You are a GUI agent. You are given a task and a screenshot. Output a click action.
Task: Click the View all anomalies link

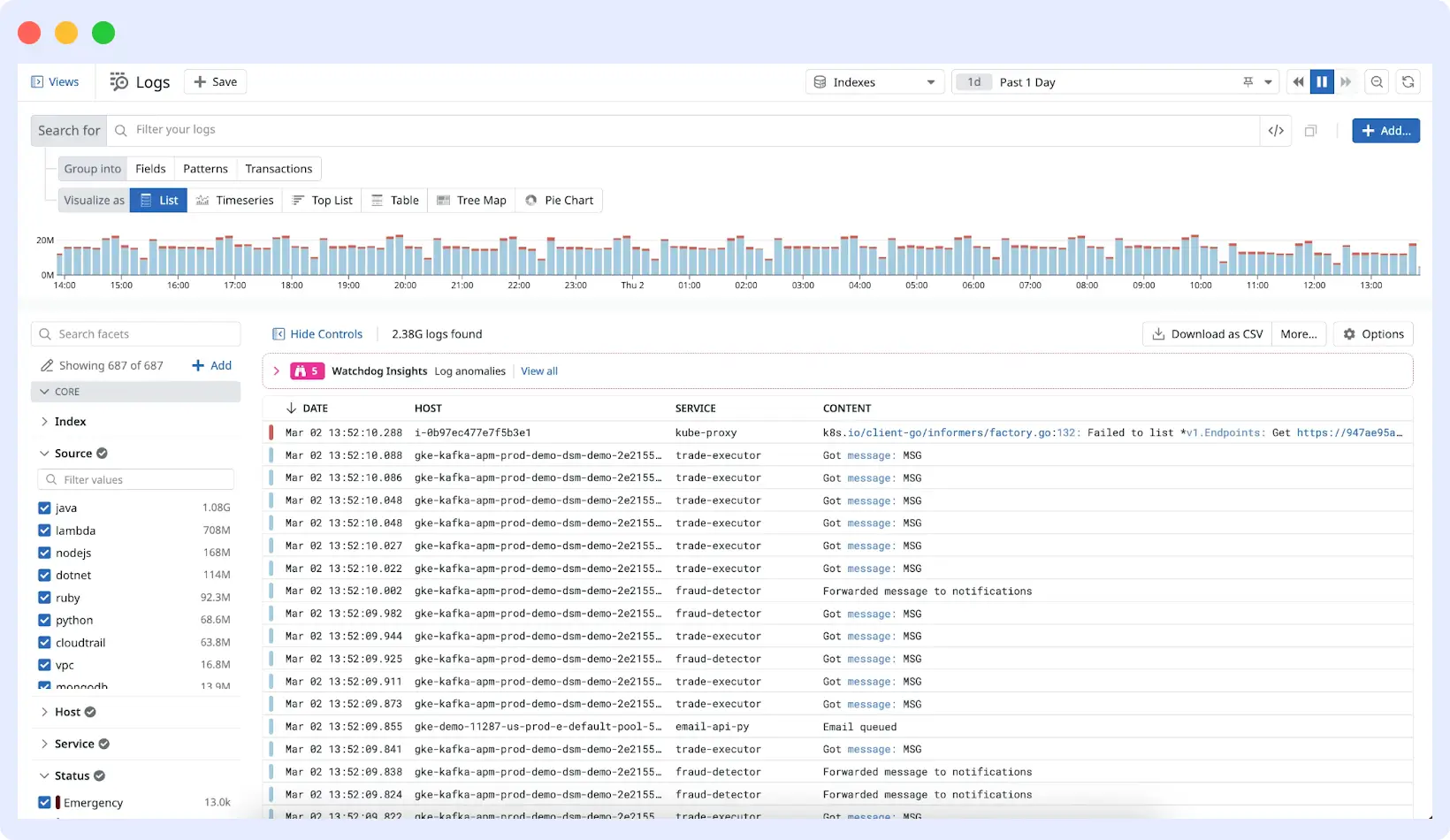pos(539,370)
